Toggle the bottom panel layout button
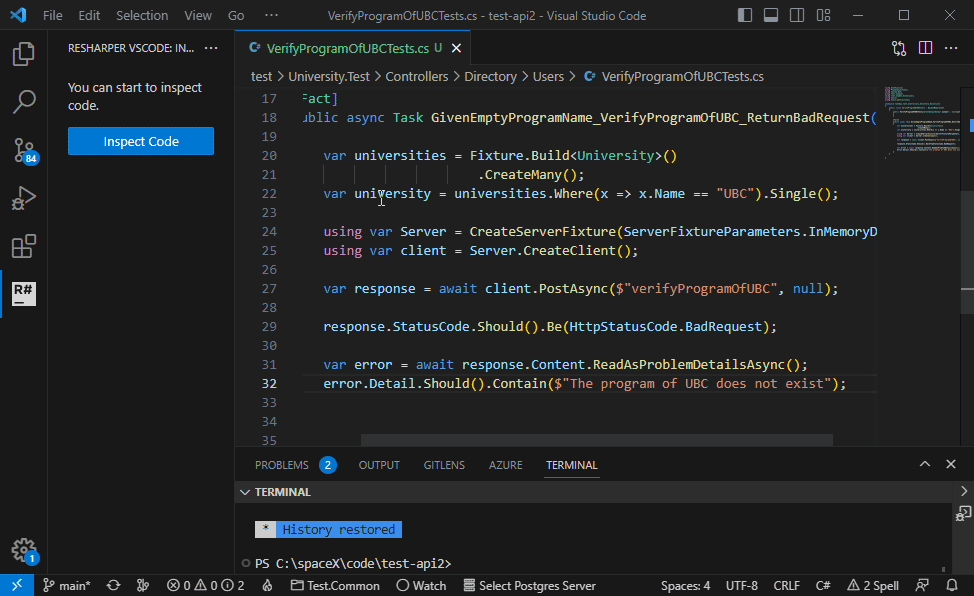Screen dimensions: 974x596 [x=771, y=16]
